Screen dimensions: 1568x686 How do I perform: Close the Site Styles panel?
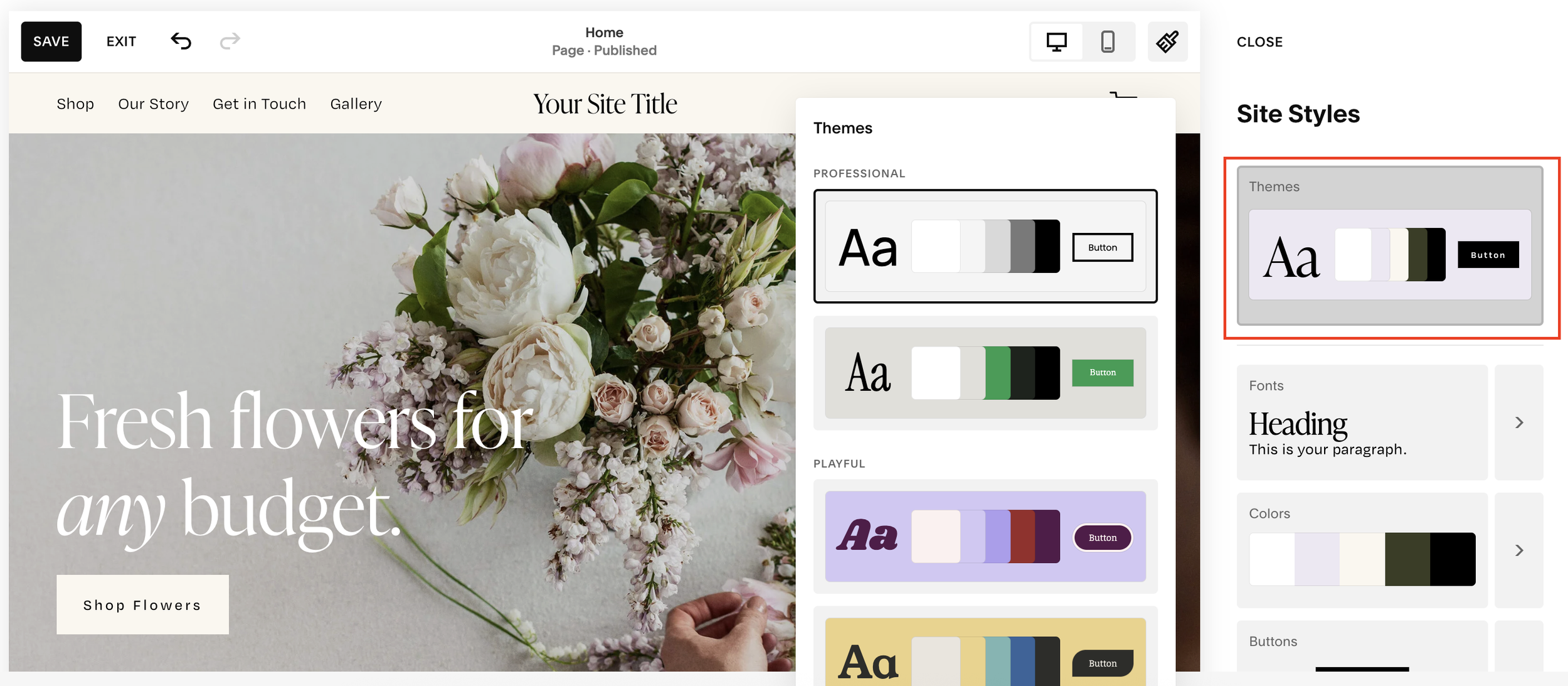tap(1259, 41)
